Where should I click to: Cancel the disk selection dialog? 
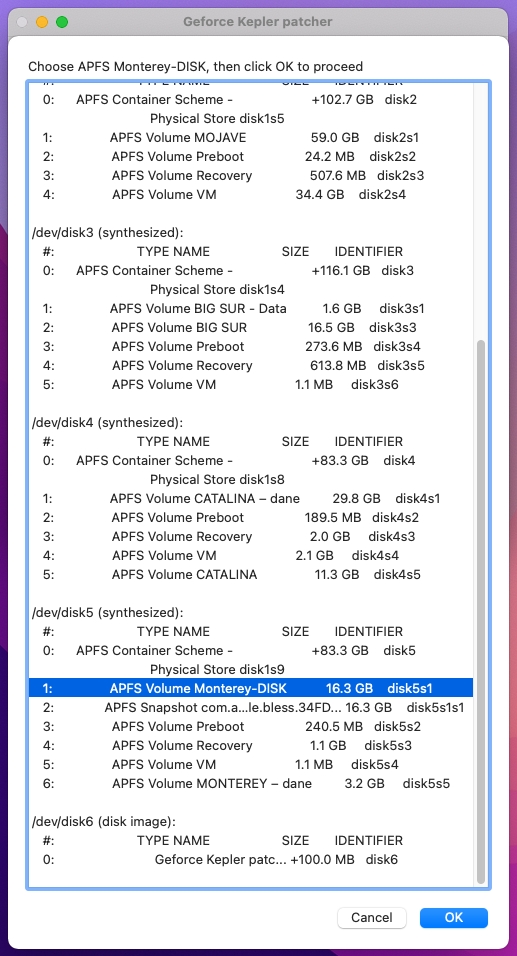(372, 917)
